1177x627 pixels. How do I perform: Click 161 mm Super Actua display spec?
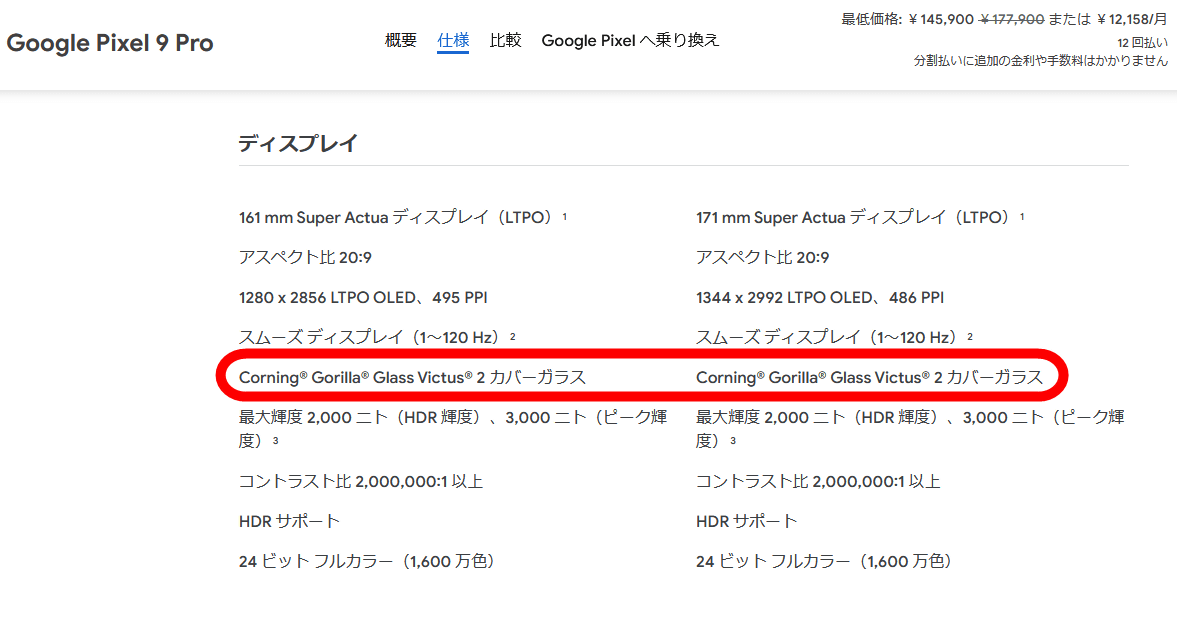(x=398, y=218)
